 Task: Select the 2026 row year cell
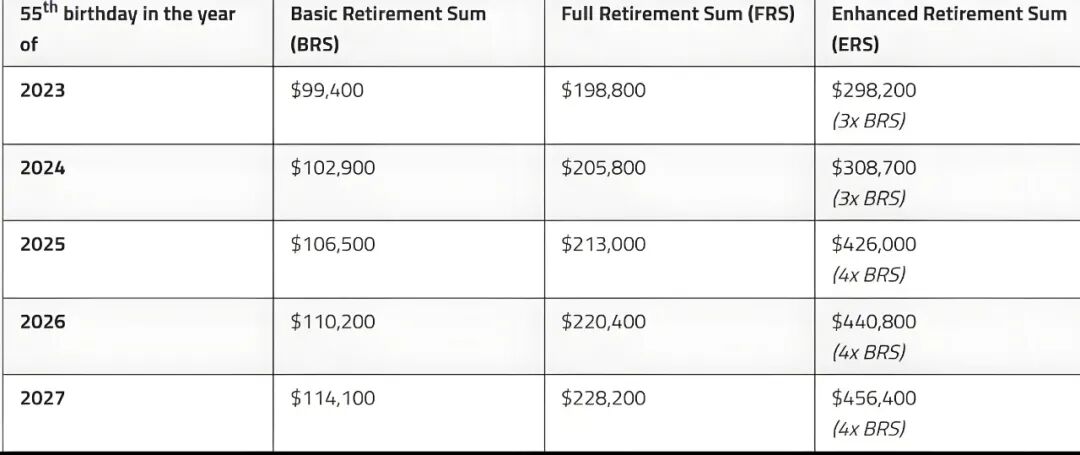tap(42, 322)
